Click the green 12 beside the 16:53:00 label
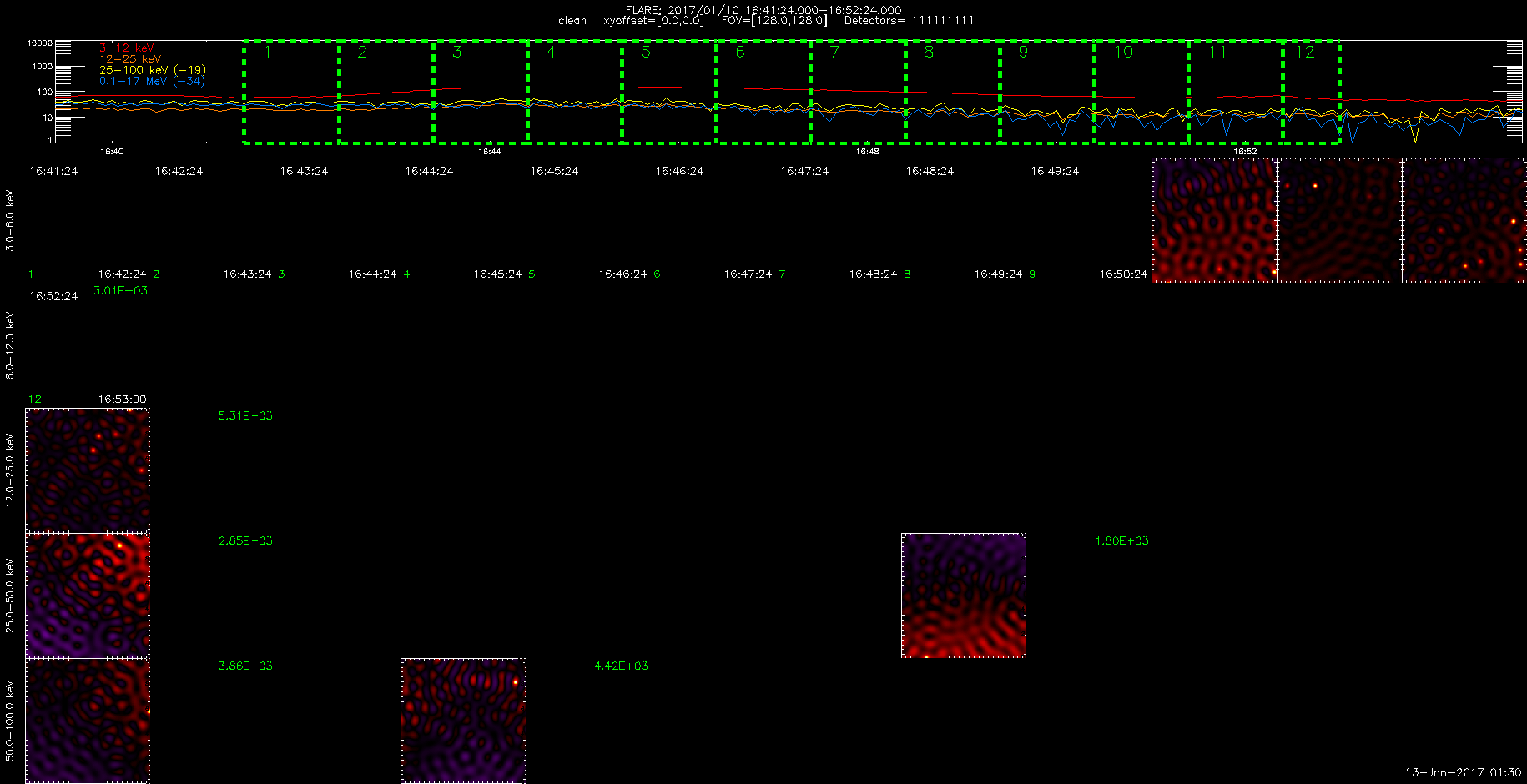Screen dimensions: 1527x784 pos(35,400)
